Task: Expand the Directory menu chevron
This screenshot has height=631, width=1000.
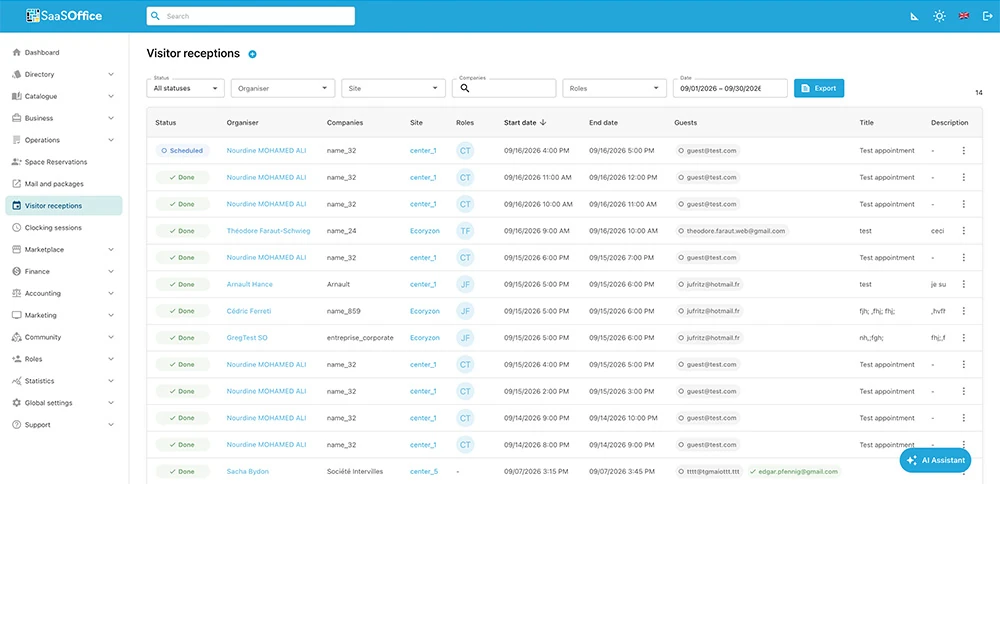Action: [x=111, y=75]
